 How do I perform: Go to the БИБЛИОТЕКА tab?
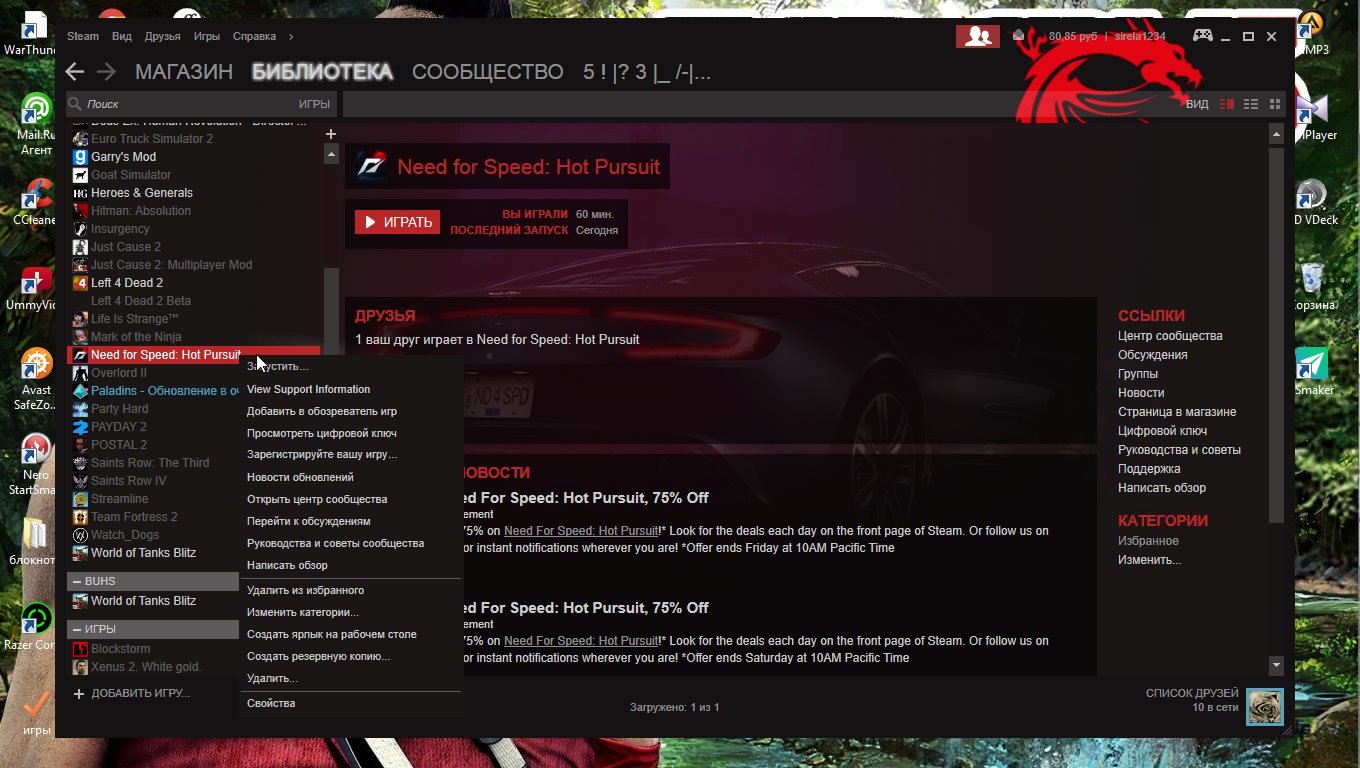(323, 72)
